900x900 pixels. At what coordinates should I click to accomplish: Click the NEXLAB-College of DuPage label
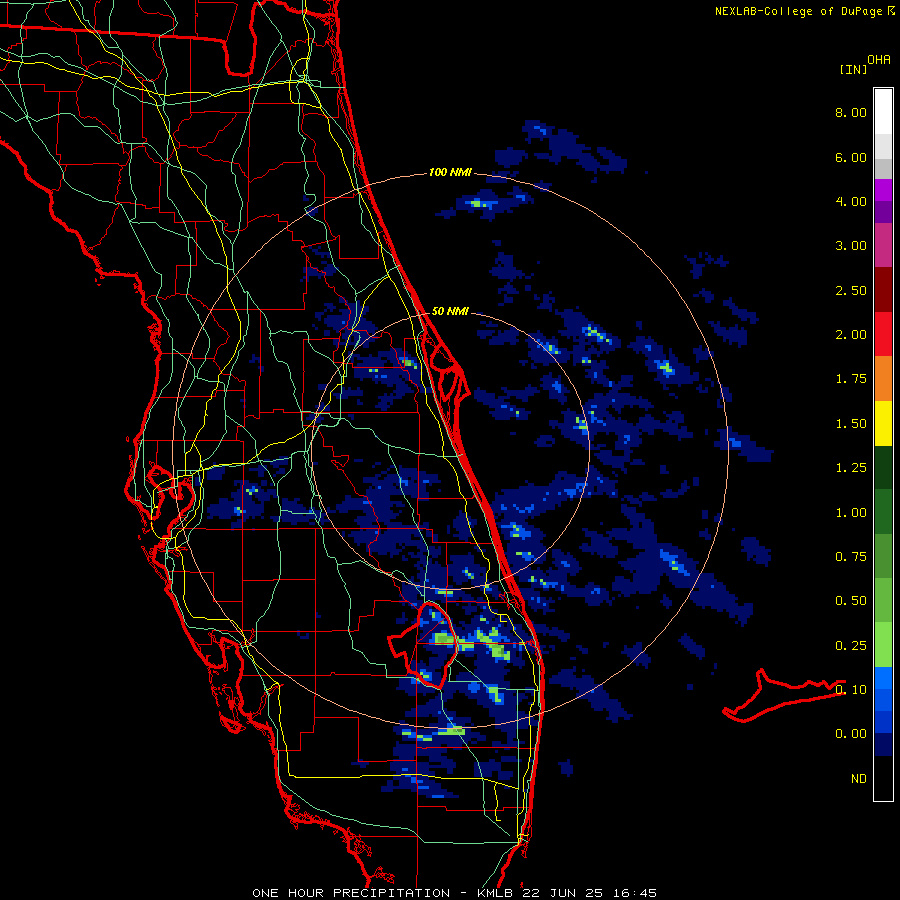click(798, 11)
